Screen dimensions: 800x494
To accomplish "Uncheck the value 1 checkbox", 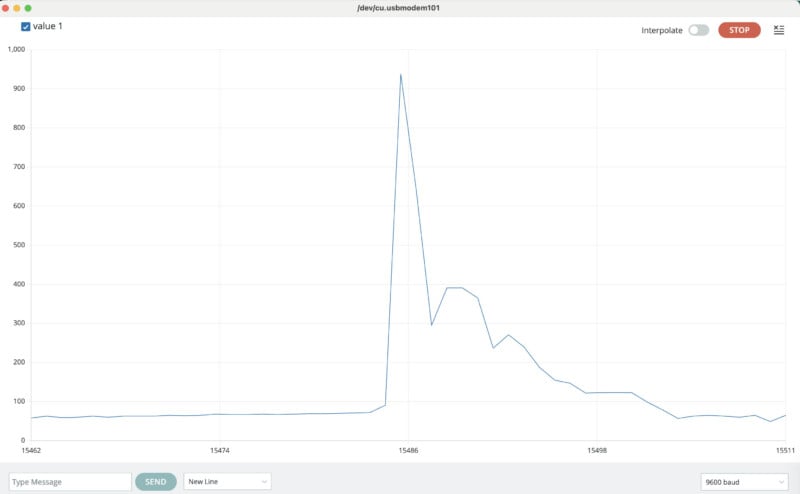I will click(x=26, y=27).
